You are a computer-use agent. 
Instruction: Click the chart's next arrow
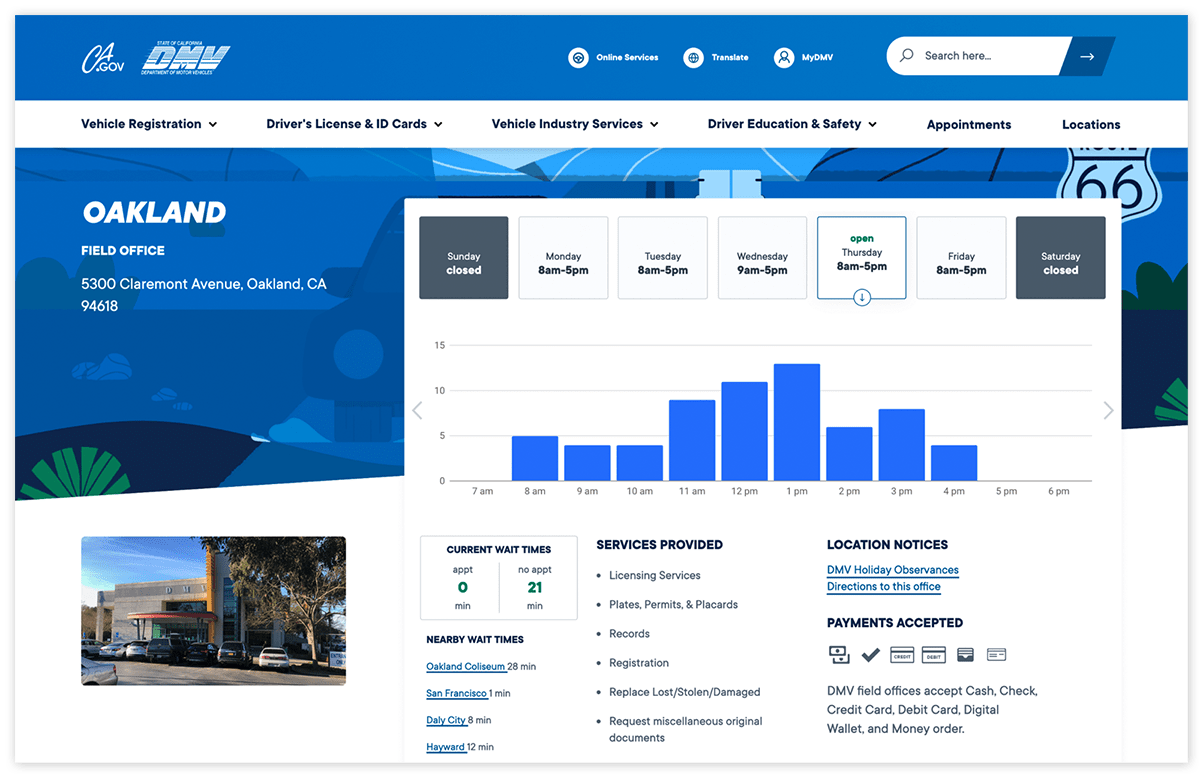click(1108, 410)
